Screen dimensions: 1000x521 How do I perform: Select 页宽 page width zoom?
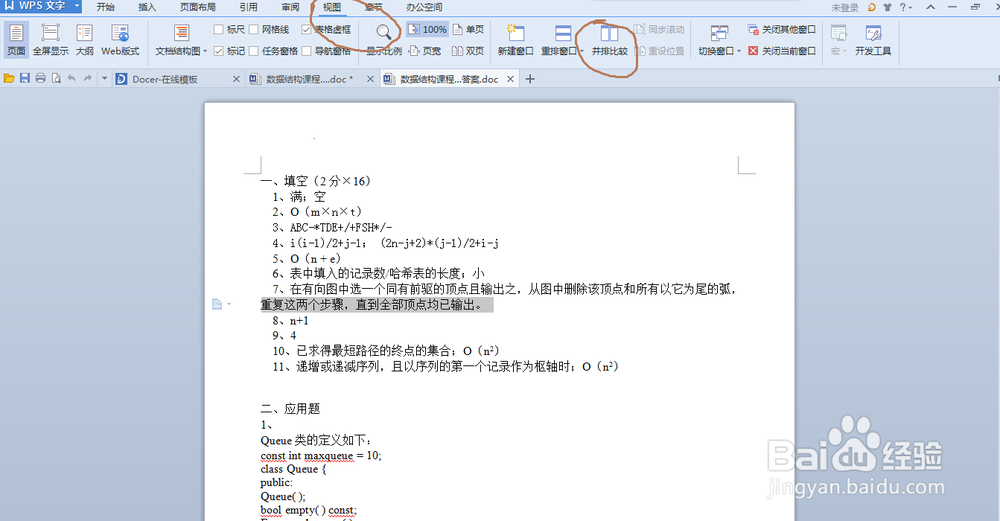click(425, 50)
